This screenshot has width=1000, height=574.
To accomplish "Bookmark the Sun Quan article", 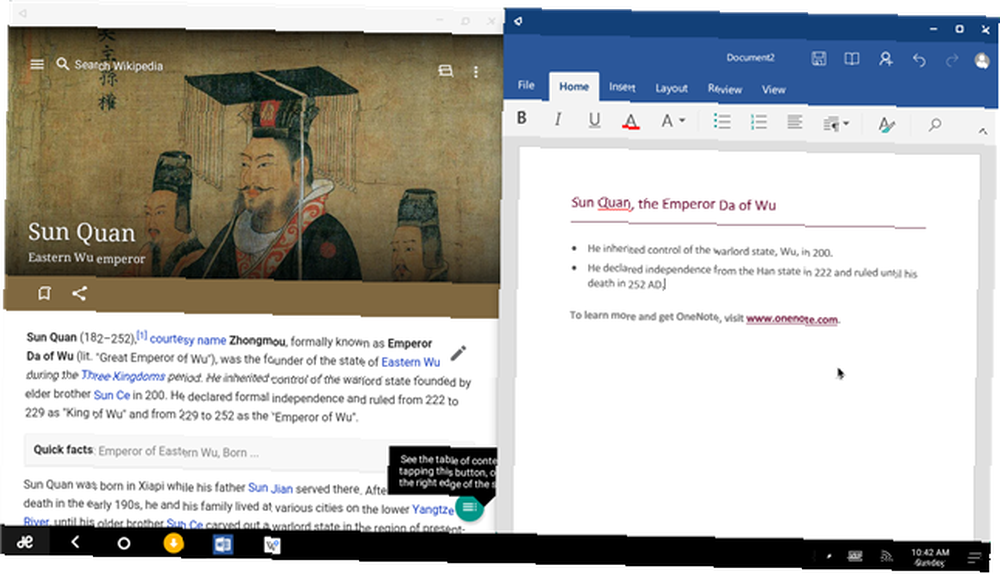I will click(44, 293).
